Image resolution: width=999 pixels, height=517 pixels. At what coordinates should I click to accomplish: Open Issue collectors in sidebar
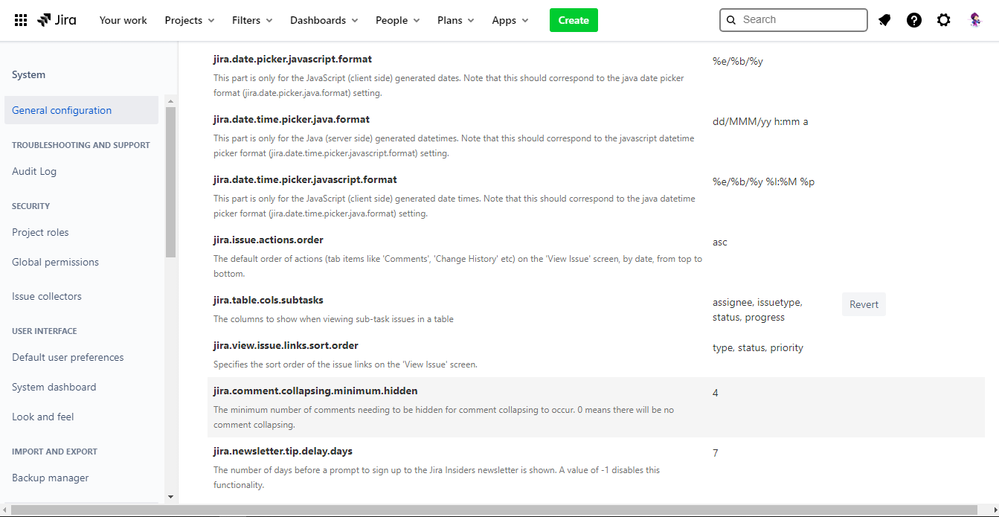pos(47,296)
